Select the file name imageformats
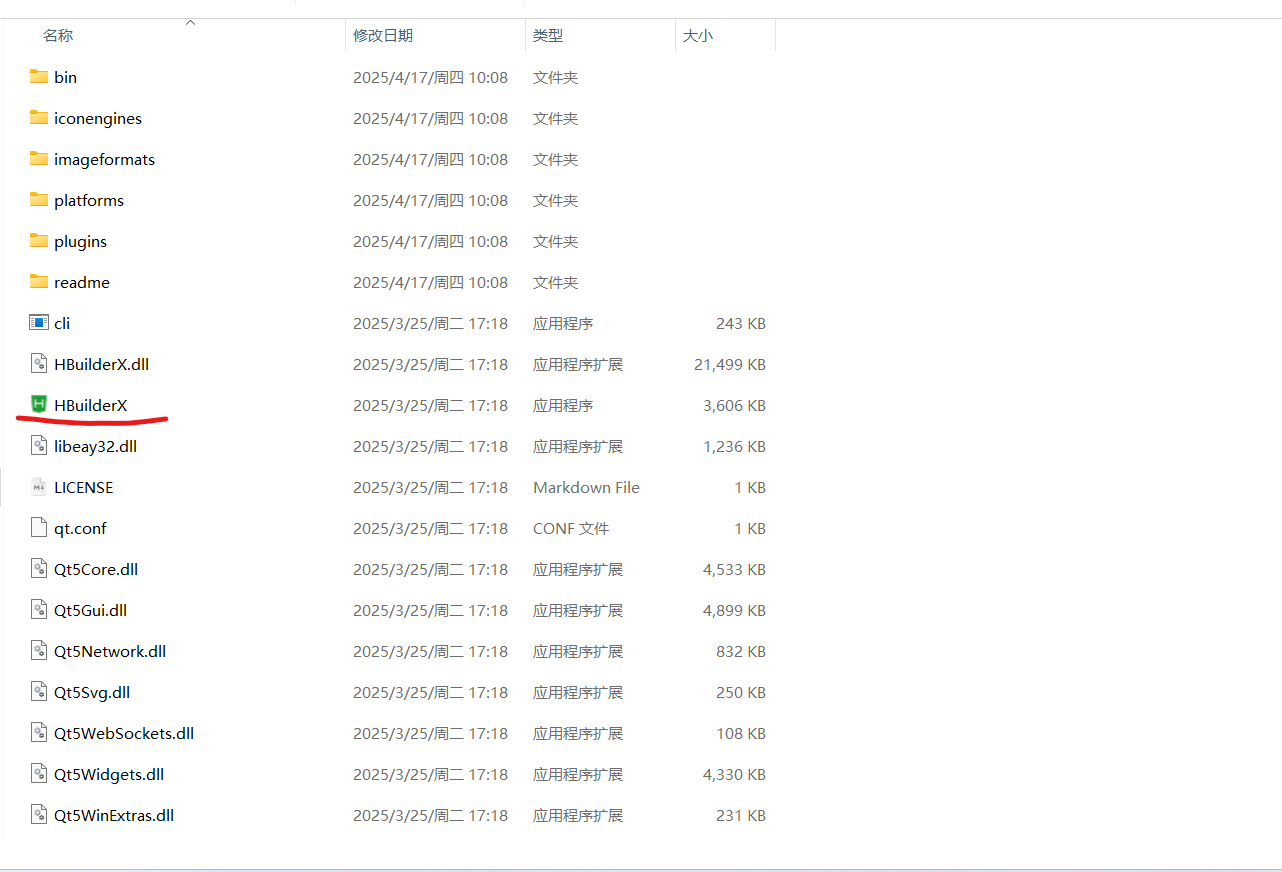This screenshot has height=872, width=1282. point(105,159)
